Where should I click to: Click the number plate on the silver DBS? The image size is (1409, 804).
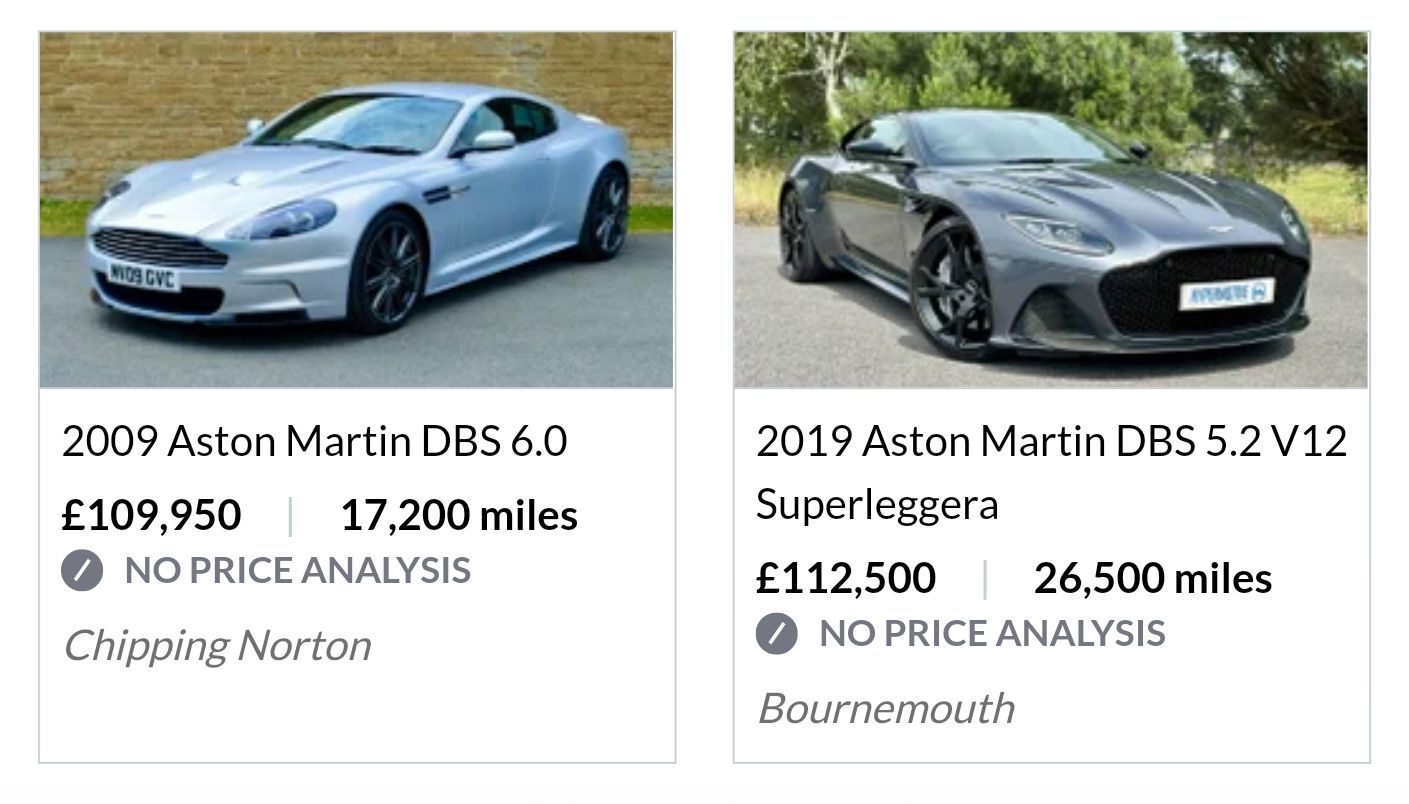point(143,275)
